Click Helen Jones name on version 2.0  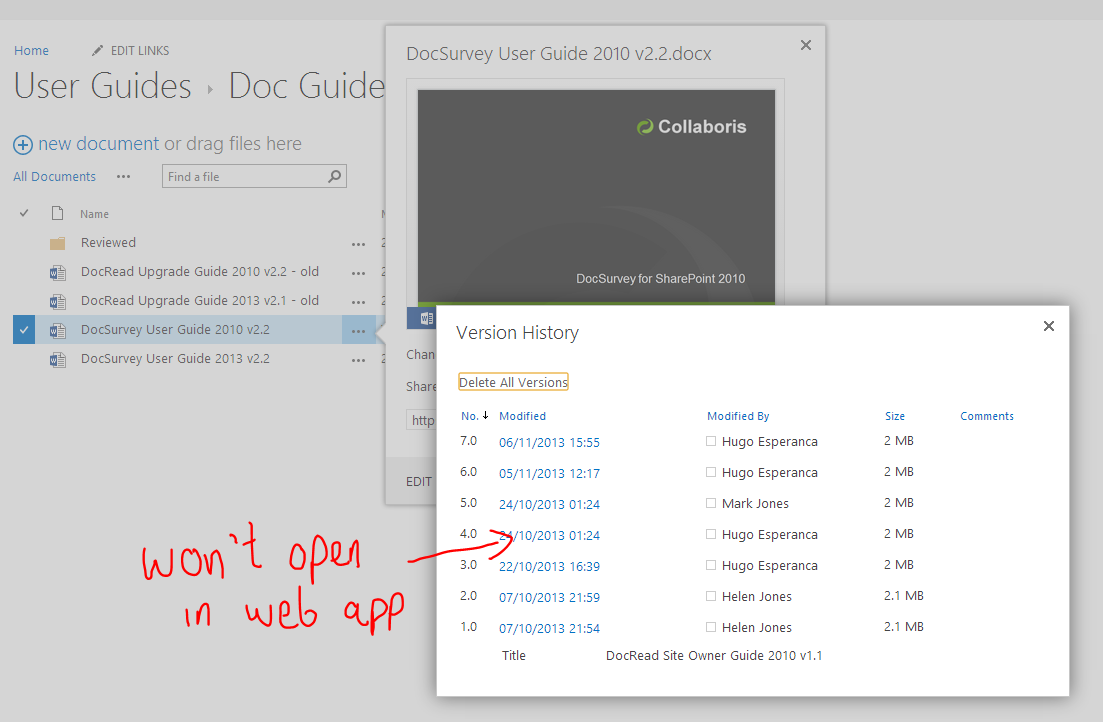click(x=756, y=597)
